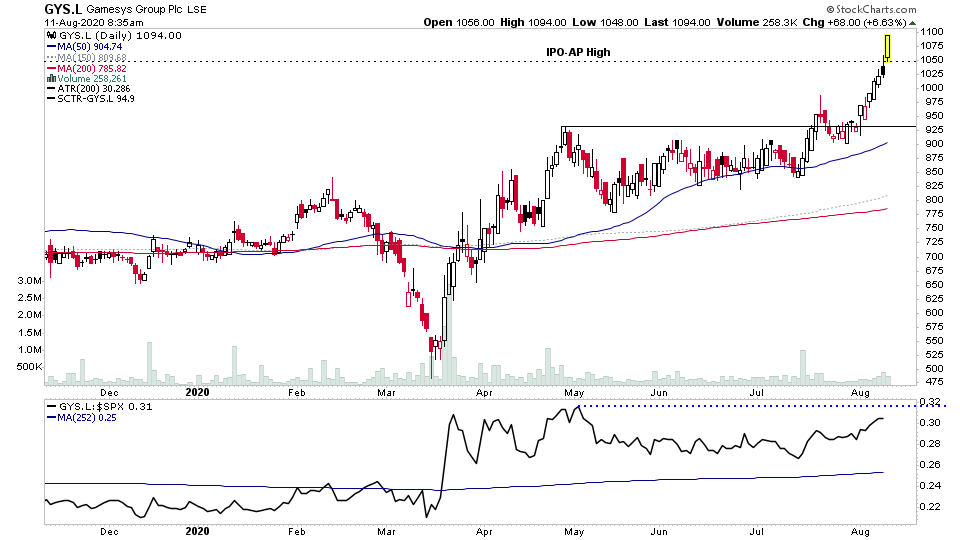Screen dimensions: 960x540
Task: Click the High 1094.00 value
Action: coord(533,23)
